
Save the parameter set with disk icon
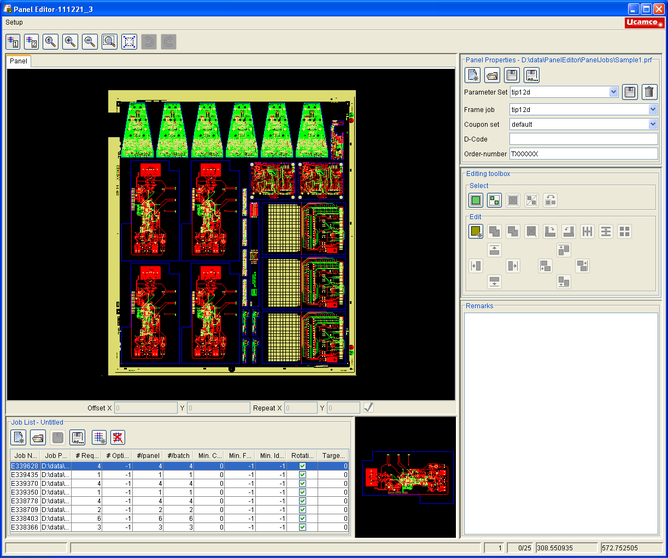630,92
